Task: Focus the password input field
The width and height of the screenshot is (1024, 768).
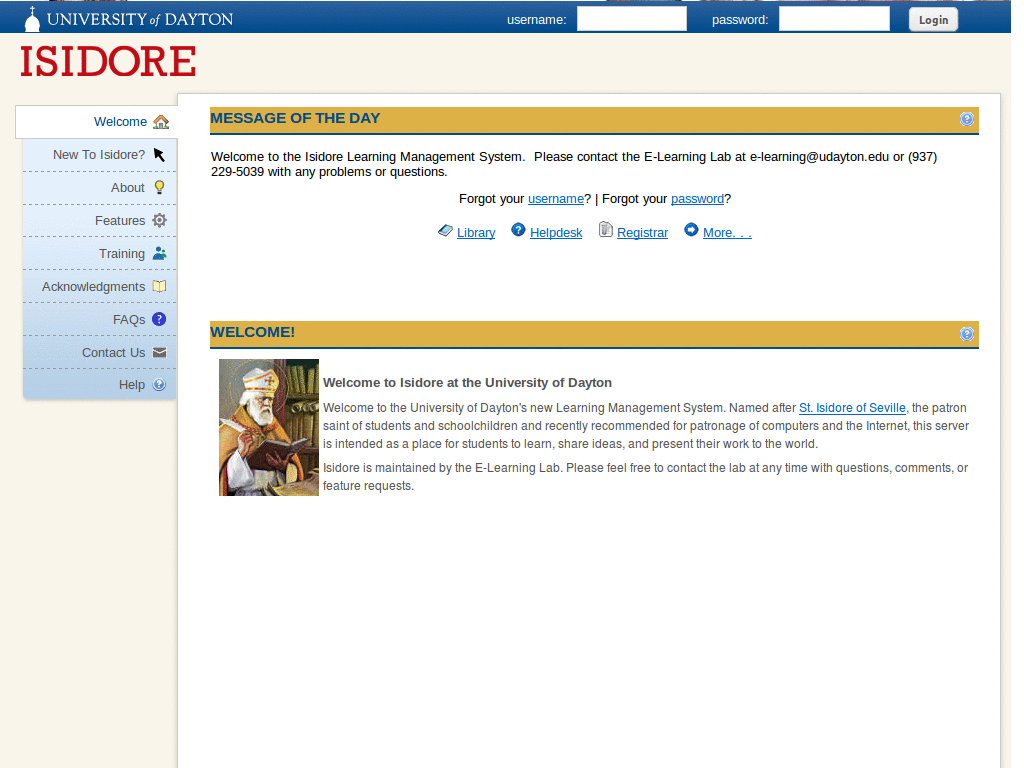Action: point(834,19)
